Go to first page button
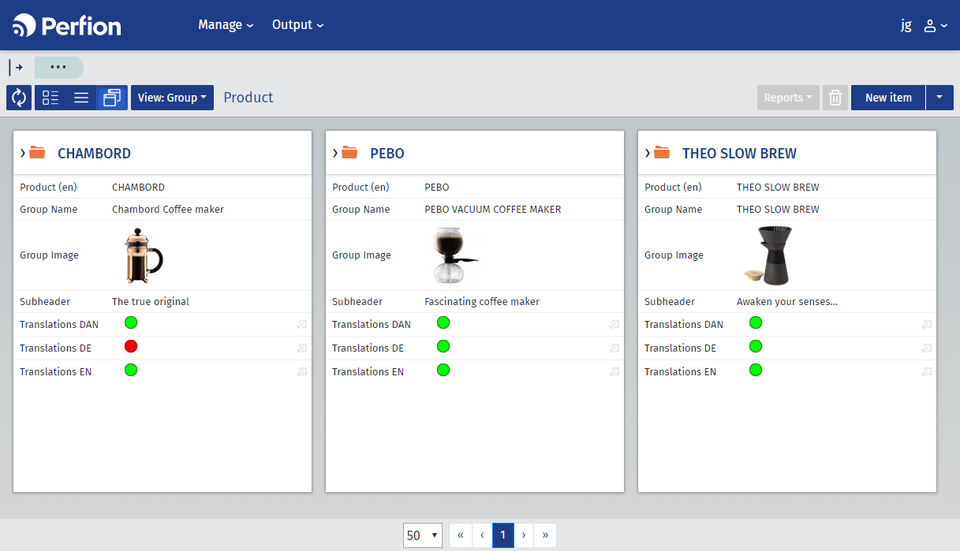 [x=460, y=535]
